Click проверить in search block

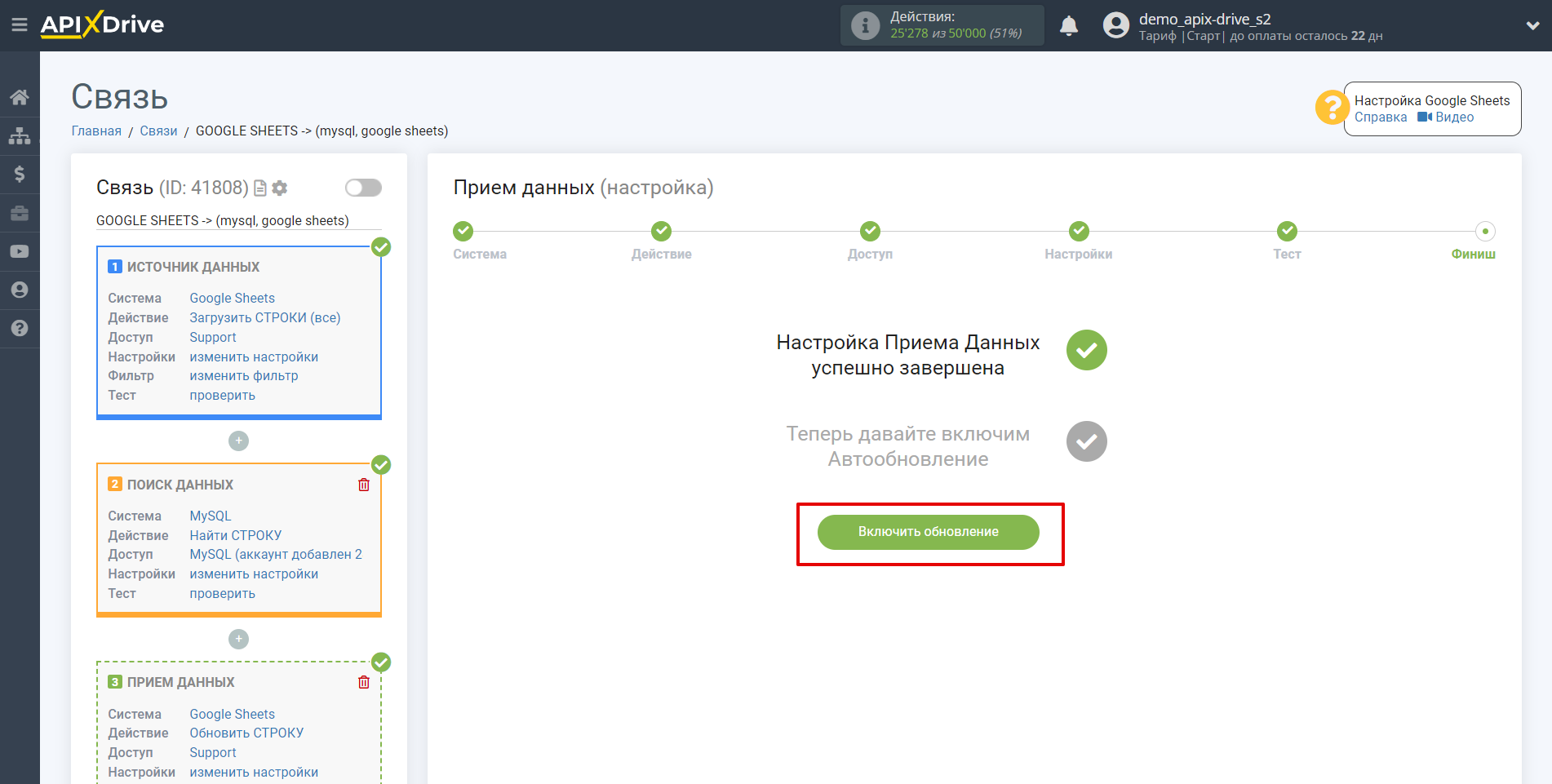pos(222,593)
